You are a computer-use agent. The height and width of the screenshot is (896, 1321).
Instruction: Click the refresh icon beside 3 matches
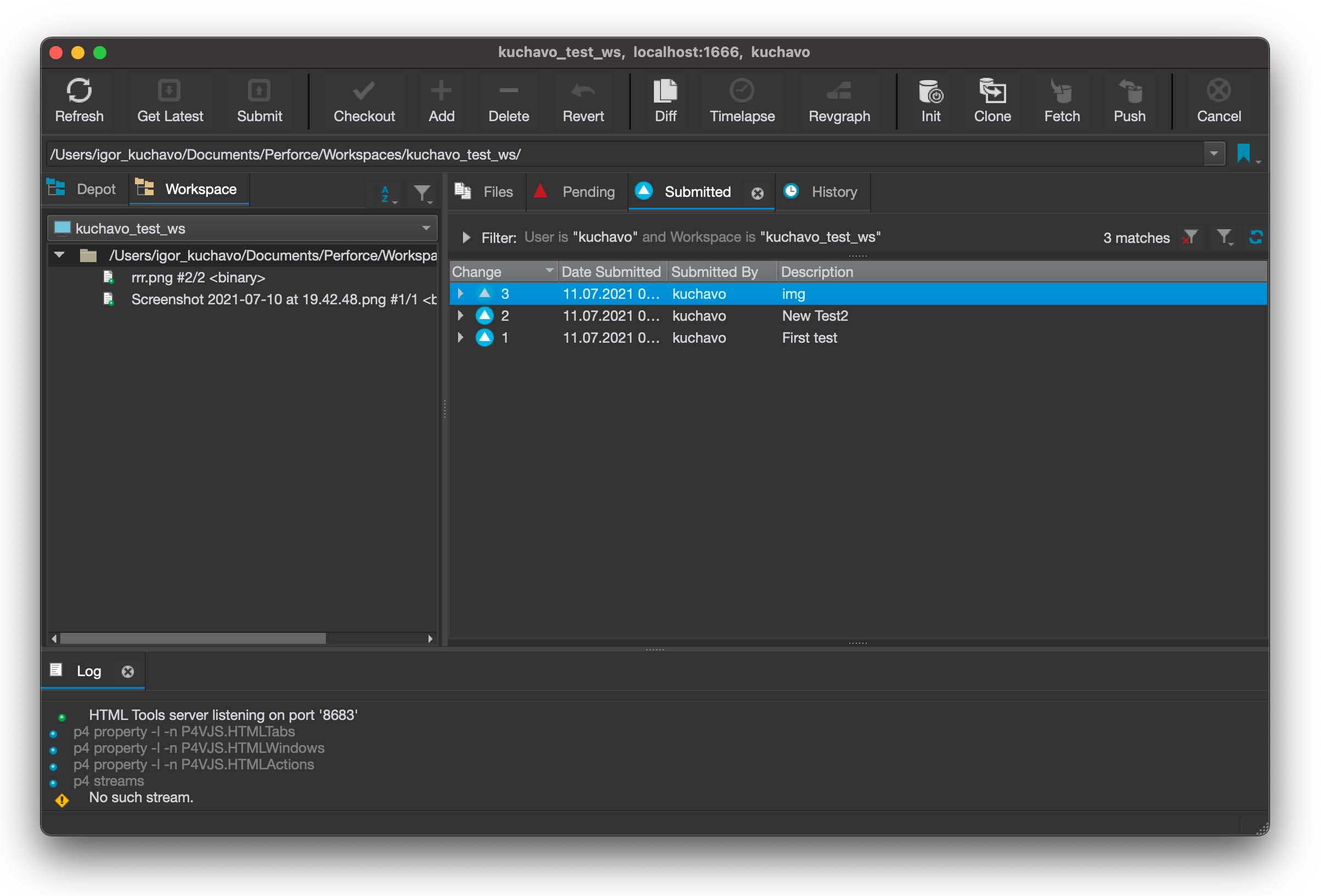tap(1256, 237)
